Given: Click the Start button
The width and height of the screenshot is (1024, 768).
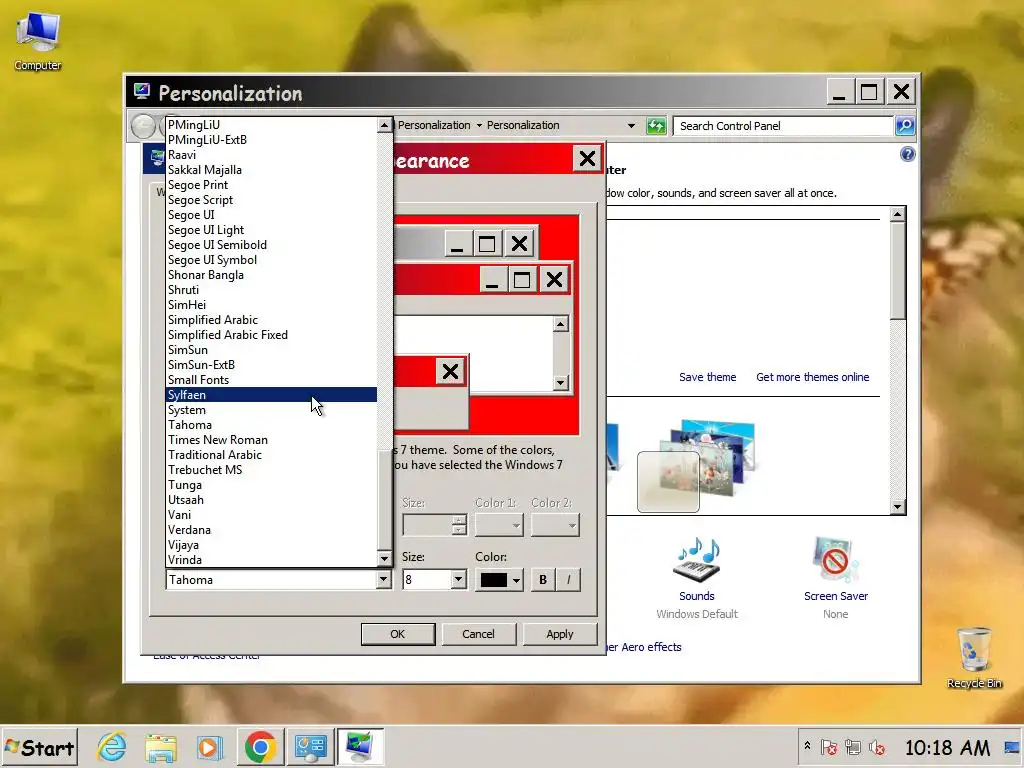Looking at the screenshot, I should tap(40, 748).
